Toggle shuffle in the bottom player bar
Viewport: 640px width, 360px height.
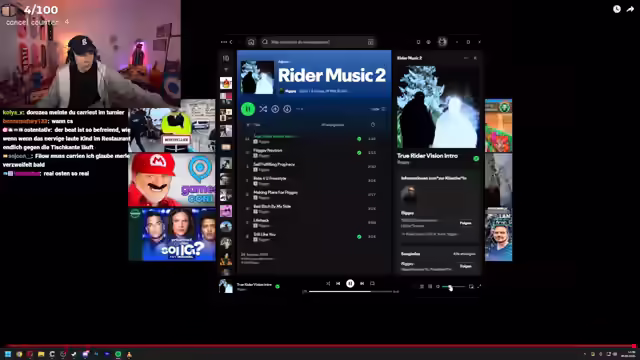point(328,283)
